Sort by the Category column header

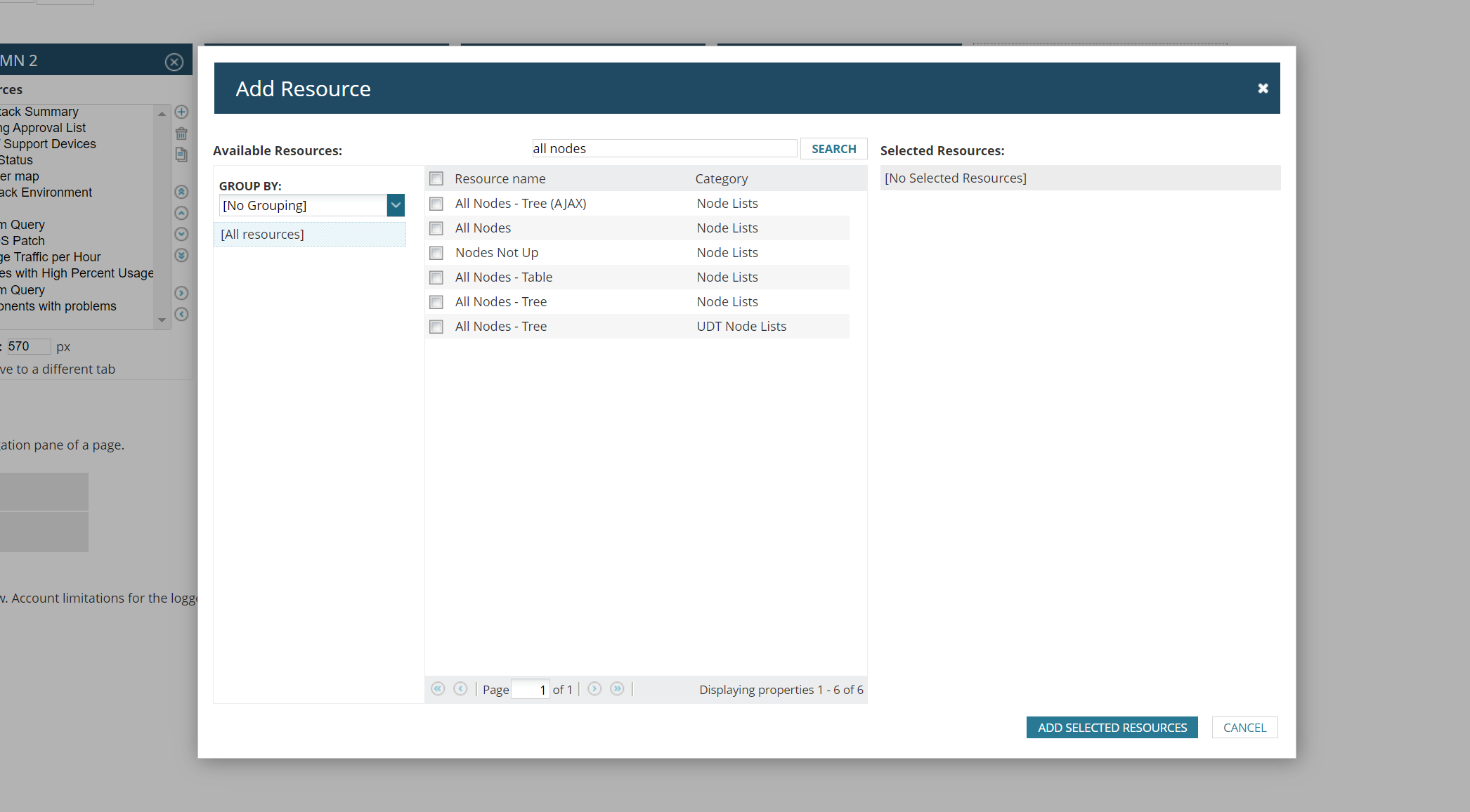(x=721, y=178)
